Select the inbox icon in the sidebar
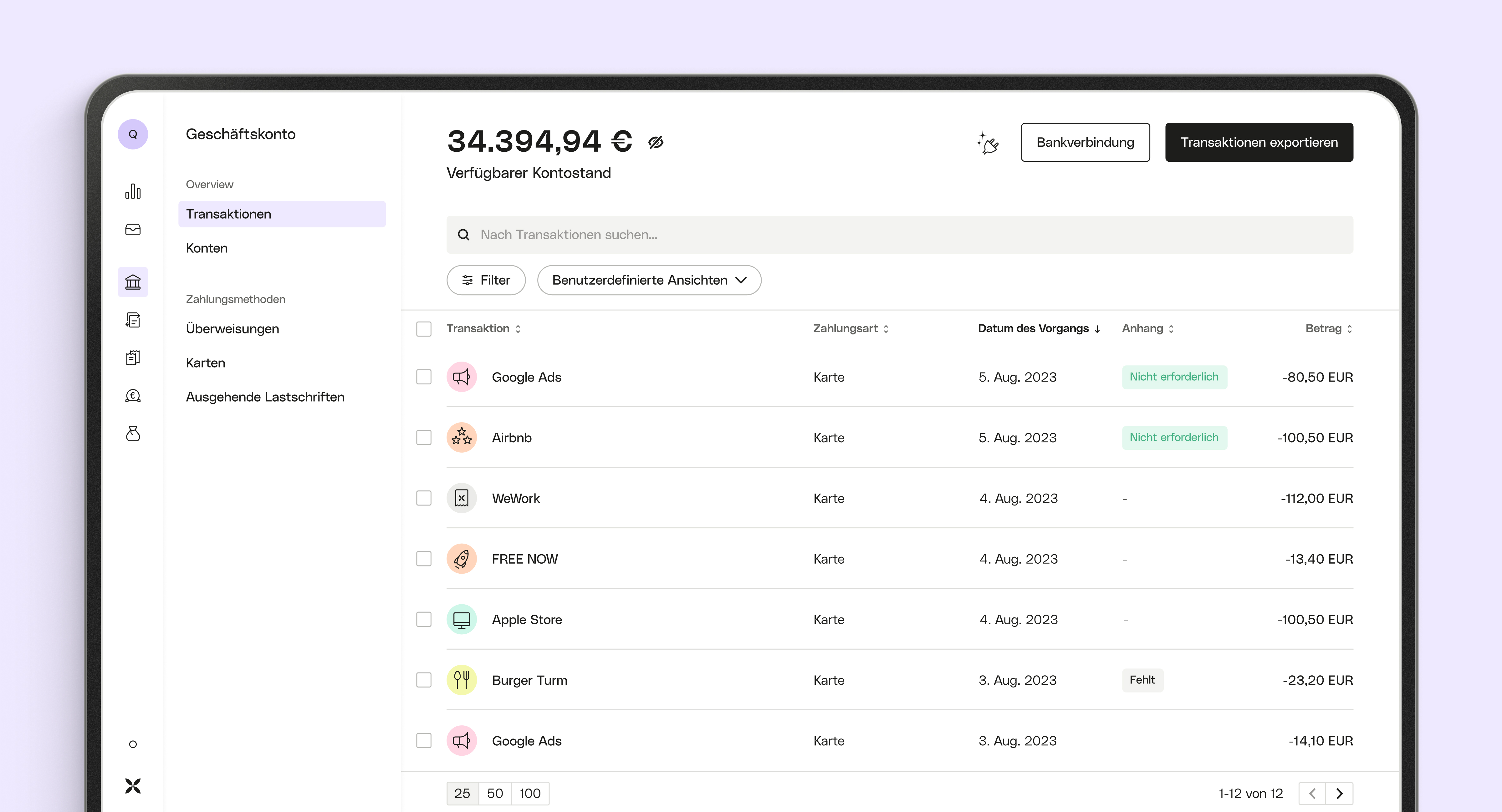 click(133, 230)
